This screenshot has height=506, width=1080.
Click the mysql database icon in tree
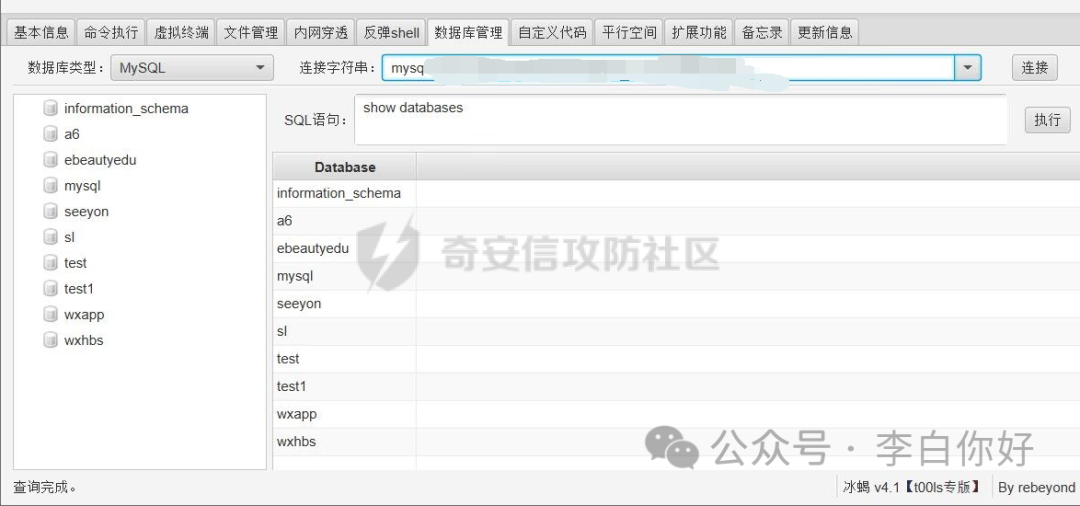50,185
